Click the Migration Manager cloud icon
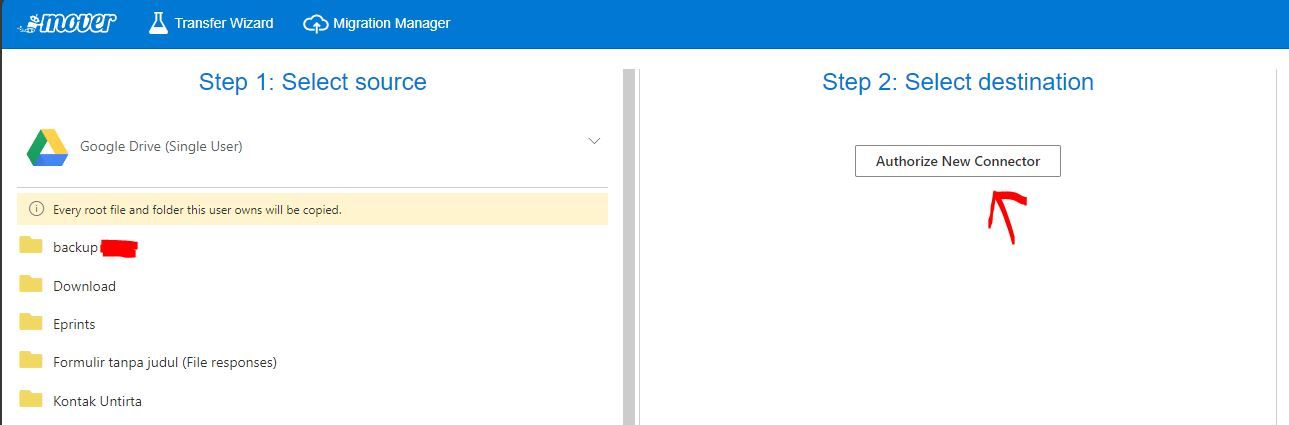The width and height of the screenshot is (1289, 425). (x=315, y=23)
